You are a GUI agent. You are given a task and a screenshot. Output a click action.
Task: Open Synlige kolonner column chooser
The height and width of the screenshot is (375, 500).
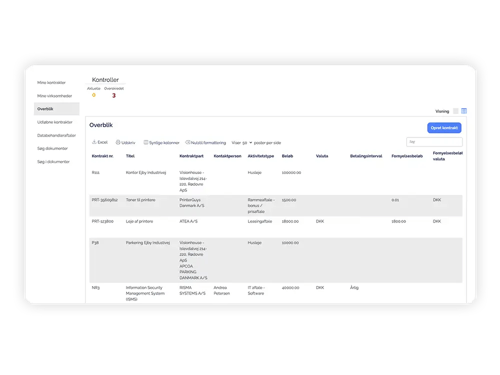pos(161,143)
